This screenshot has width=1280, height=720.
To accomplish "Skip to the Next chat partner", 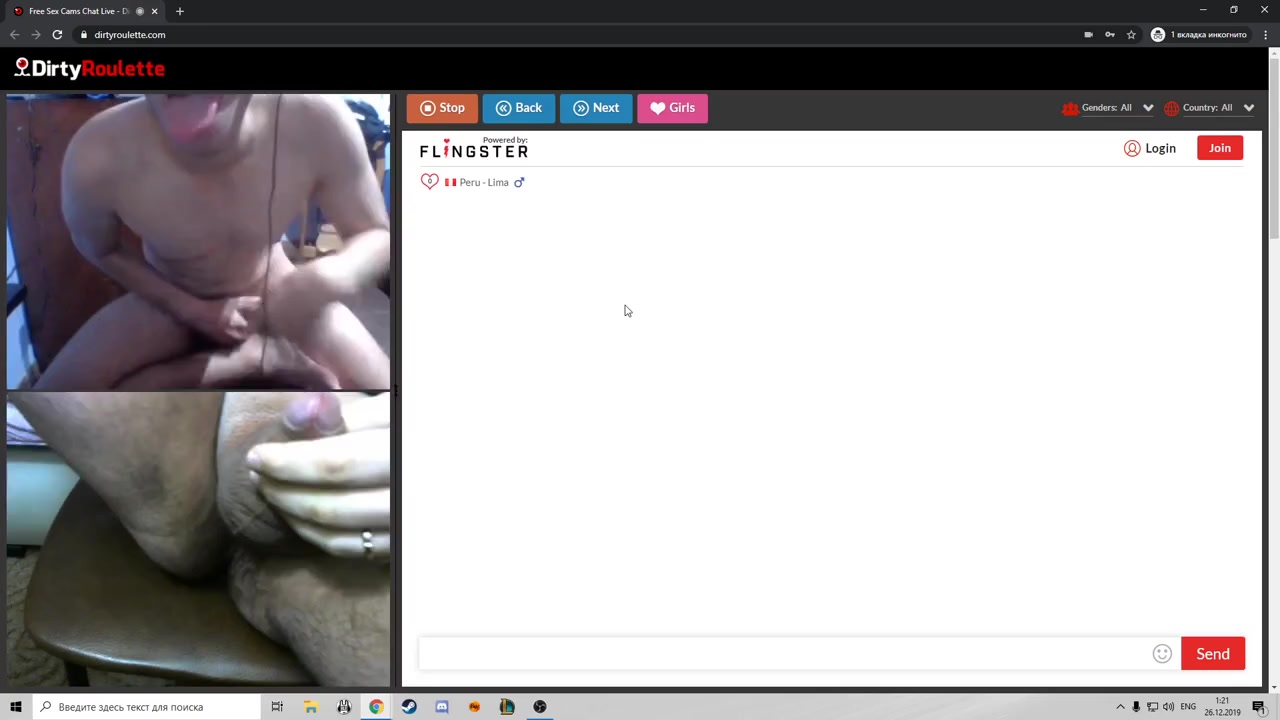I will coord(596,108).
